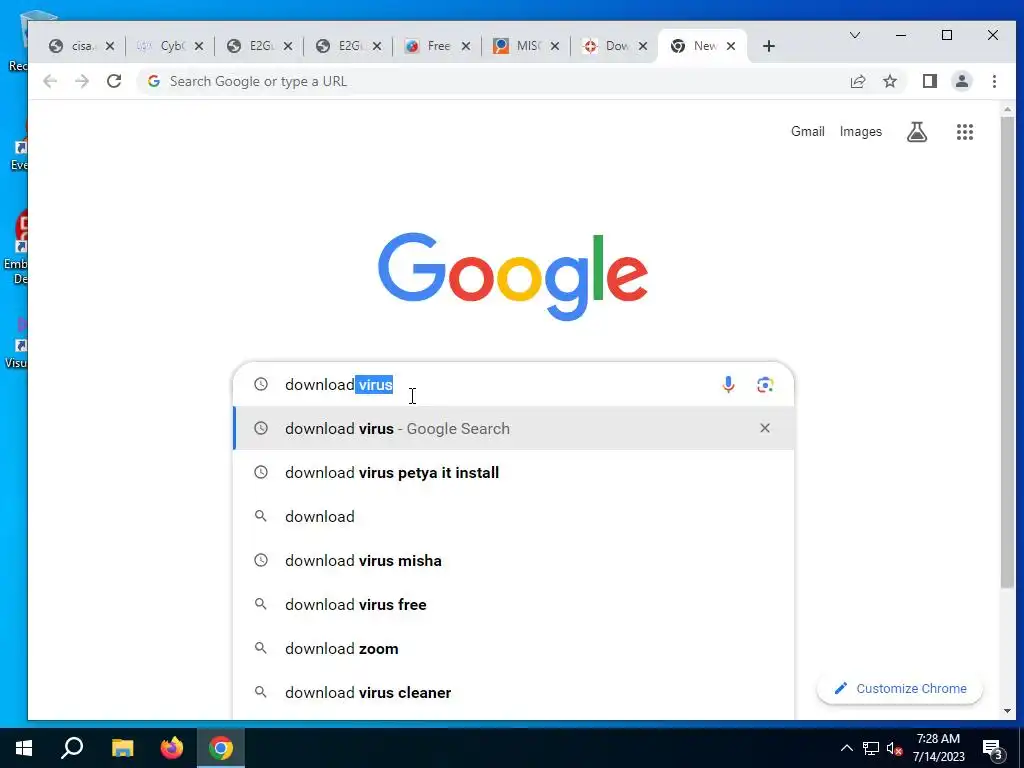The image size is (1024, 768).
Task: Close the cisa tab
Action: tap(110, 46)
